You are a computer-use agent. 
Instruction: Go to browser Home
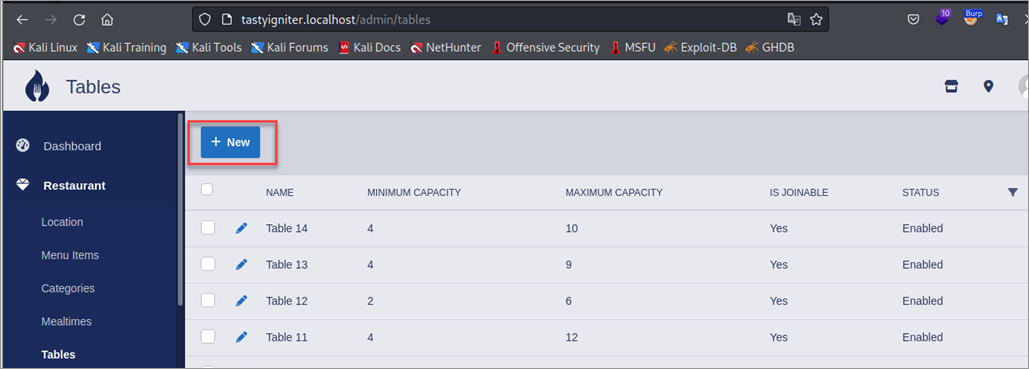(x=108, y=20)
